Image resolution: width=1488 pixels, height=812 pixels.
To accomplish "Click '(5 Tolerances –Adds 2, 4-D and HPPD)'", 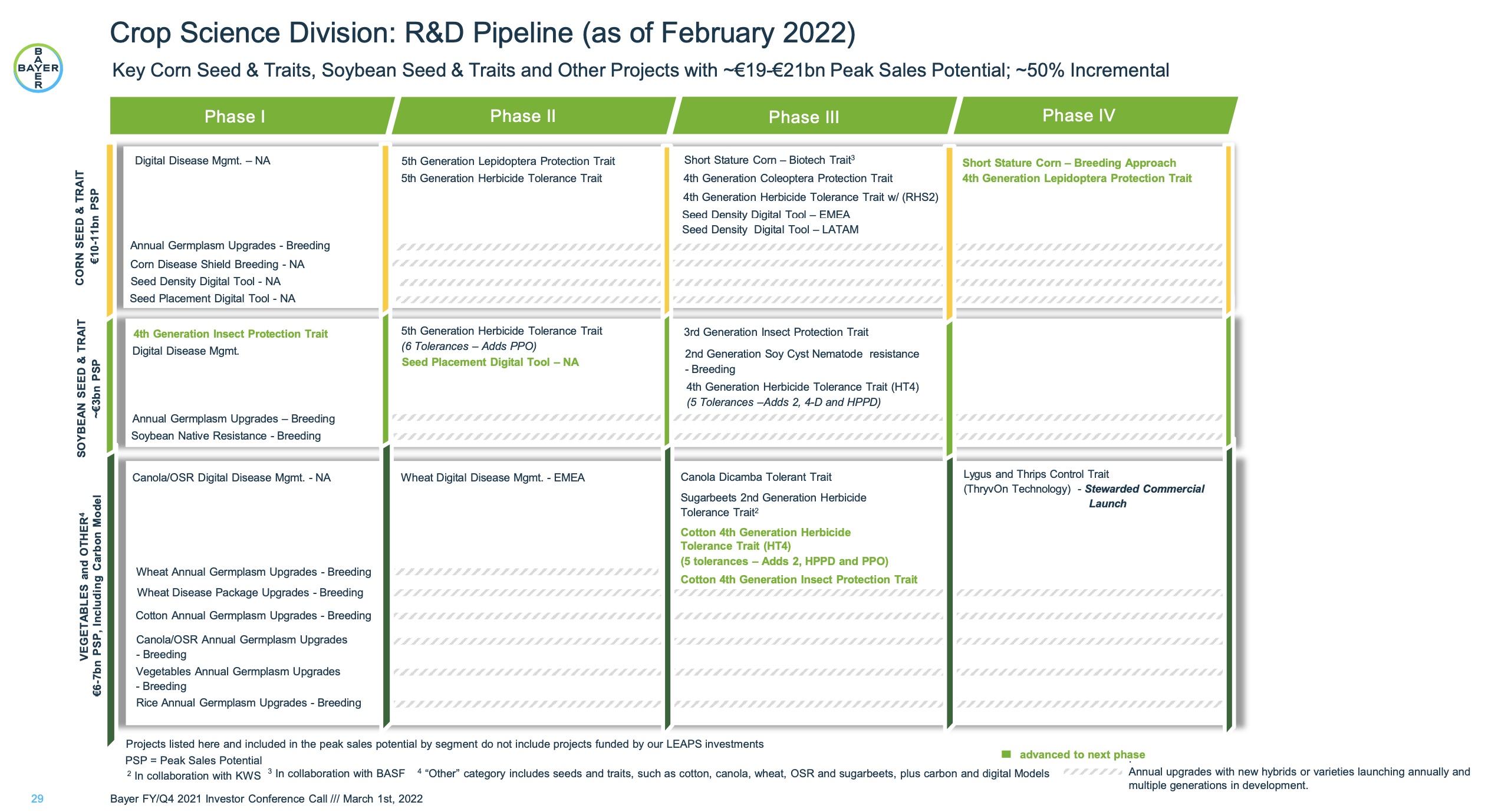I will pos(783,402).
